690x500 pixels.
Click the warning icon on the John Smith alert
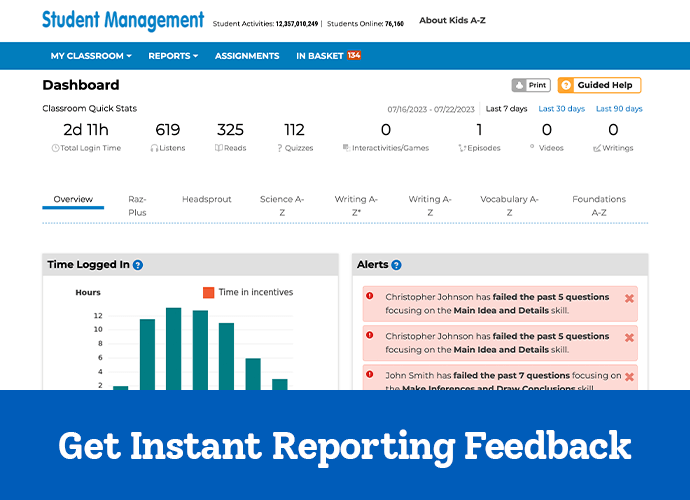pos(370,374)
